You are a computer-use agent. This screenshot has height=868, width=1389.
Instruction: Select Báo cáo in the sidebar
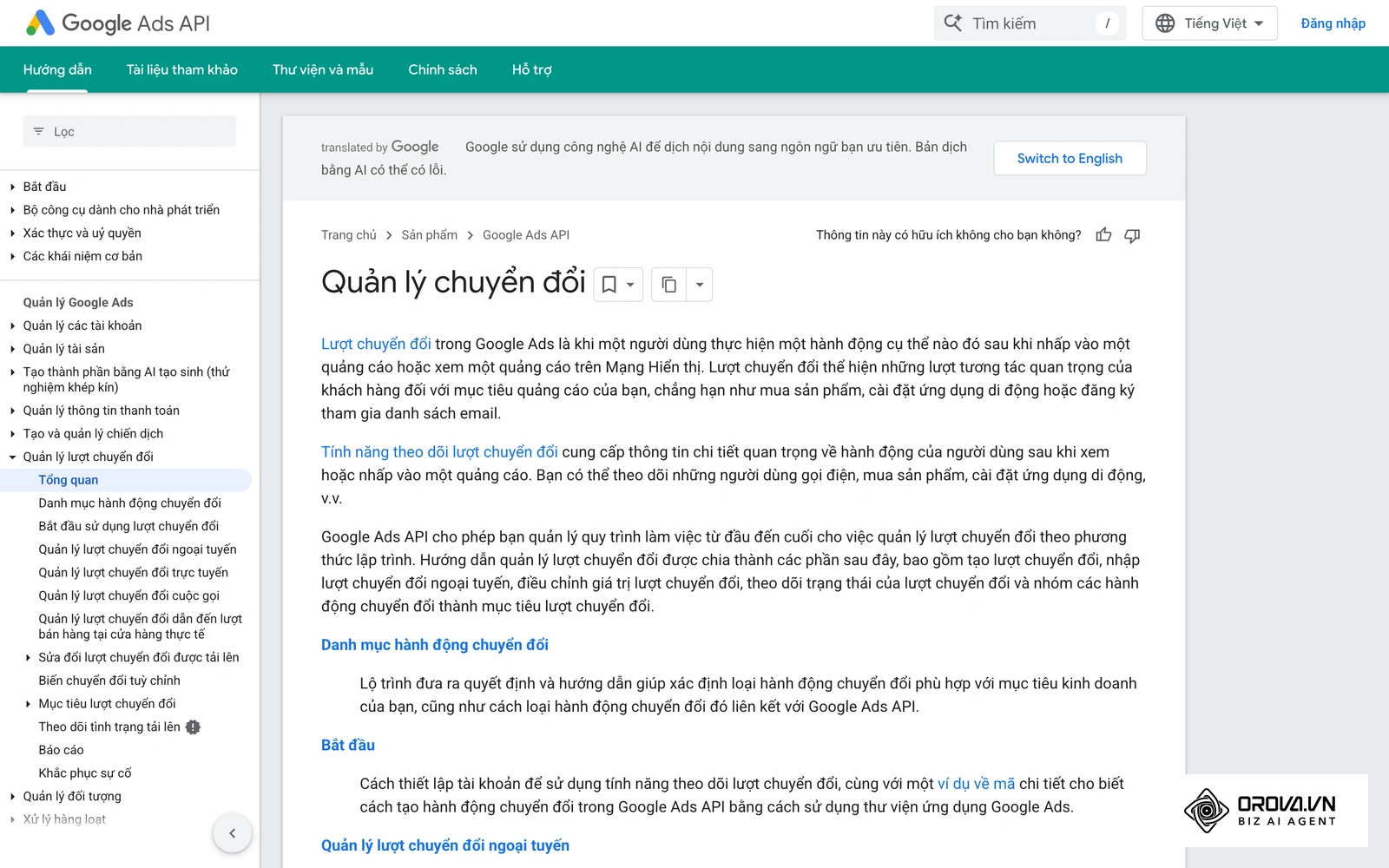click(x=61, y=750)
